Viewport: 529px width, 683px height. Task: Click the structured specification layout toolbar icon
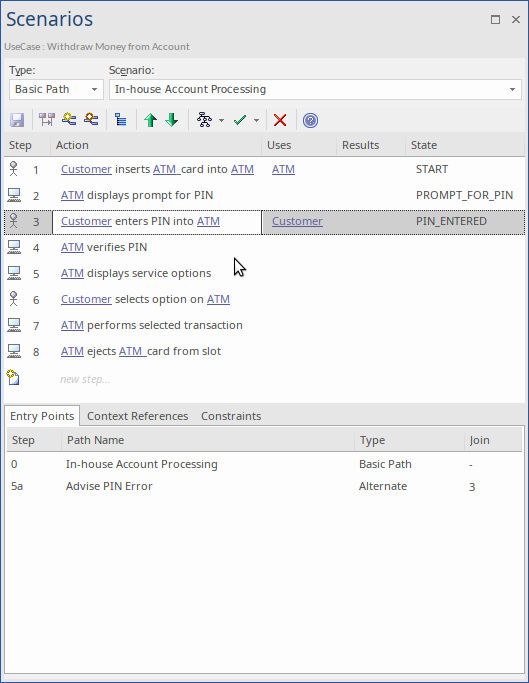click(x=47, y=120)
